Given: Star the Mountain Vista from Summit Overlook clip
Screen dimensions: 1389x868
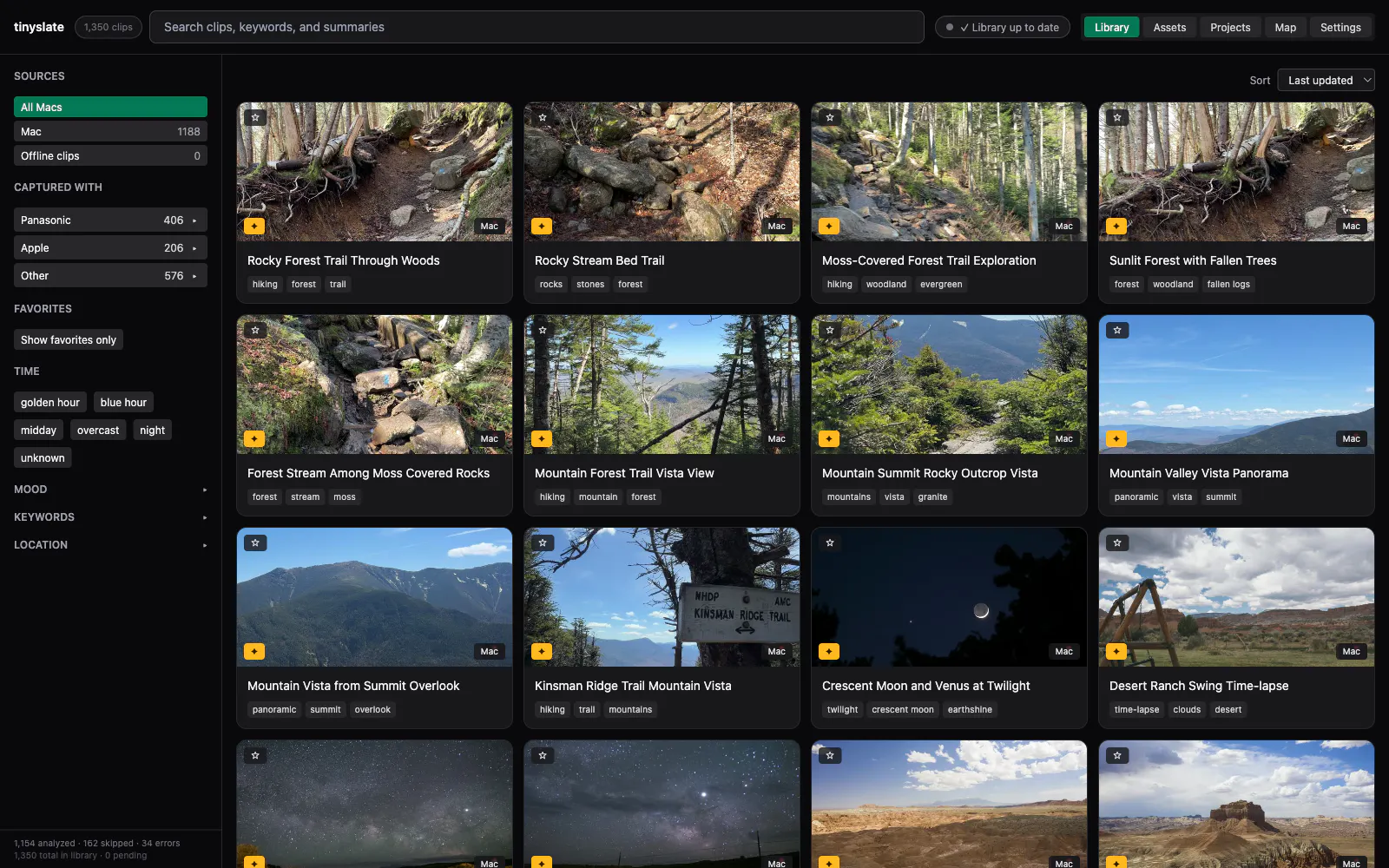Looking at the screenshot, I should tap(255, 542).
